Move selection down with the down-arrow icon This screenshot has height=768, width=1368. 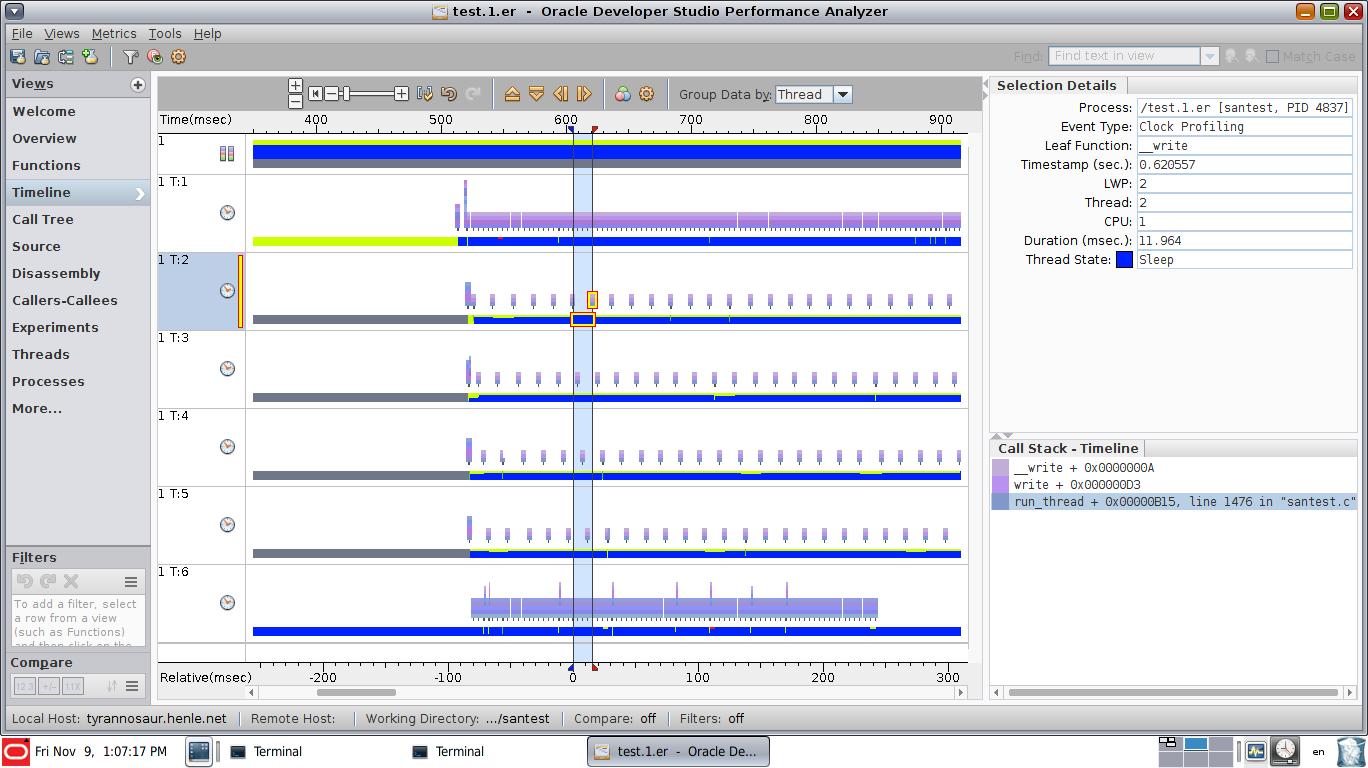coord(536,94)
